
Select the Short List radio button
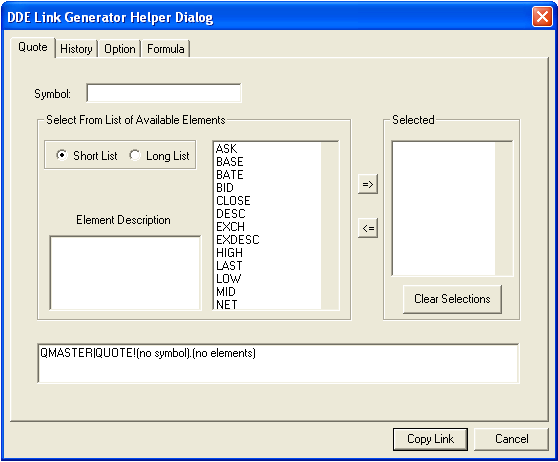point(87,156)
